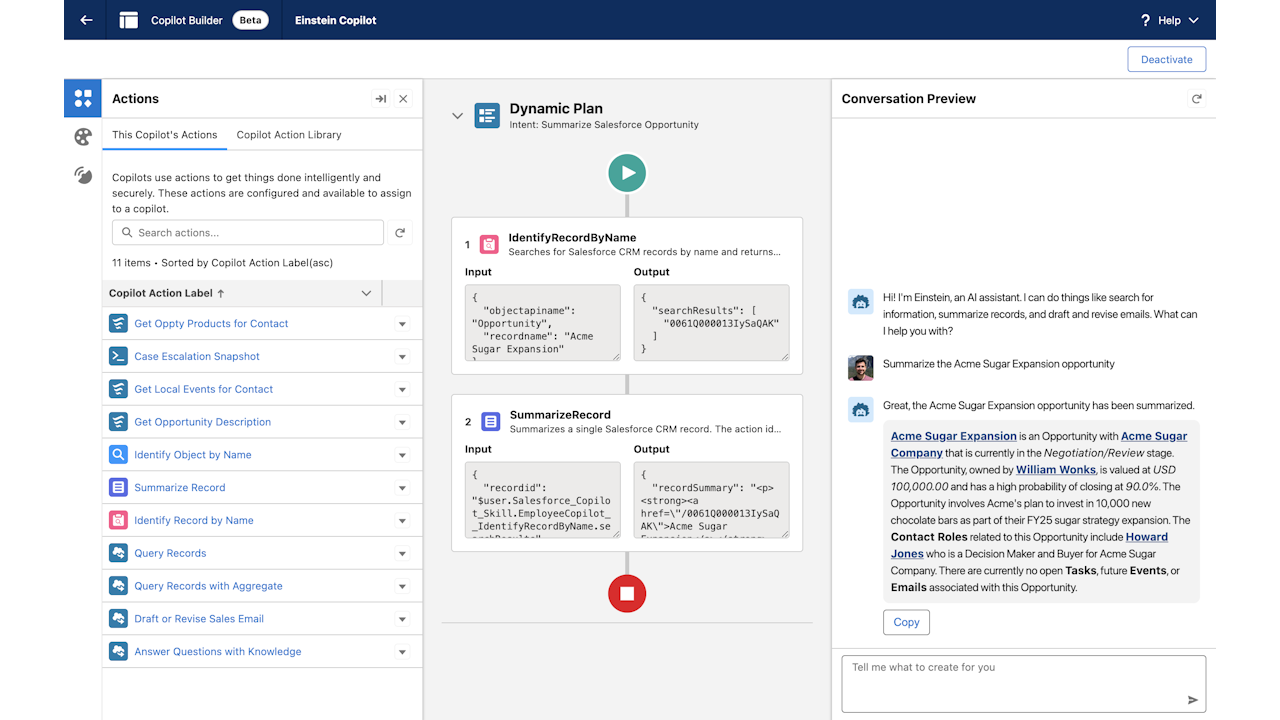This screenshot has width=1280, height=720.
Task: Send message with the arrow icon
Action: point(1192,700)
